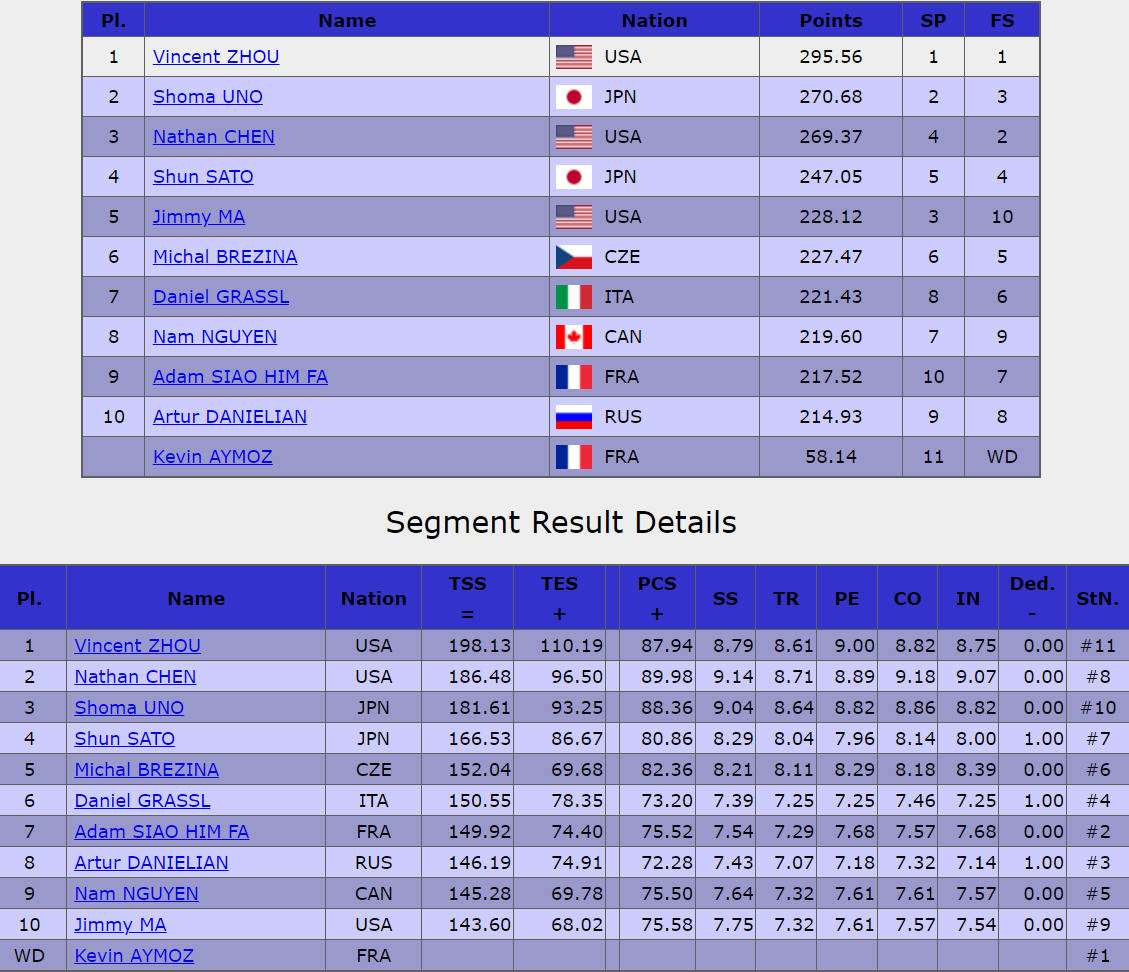Click the USA flag in Vincent ZHOU's row
Image resolution: width=1129 pixels, height=972 pixels.
coord(574,57)
